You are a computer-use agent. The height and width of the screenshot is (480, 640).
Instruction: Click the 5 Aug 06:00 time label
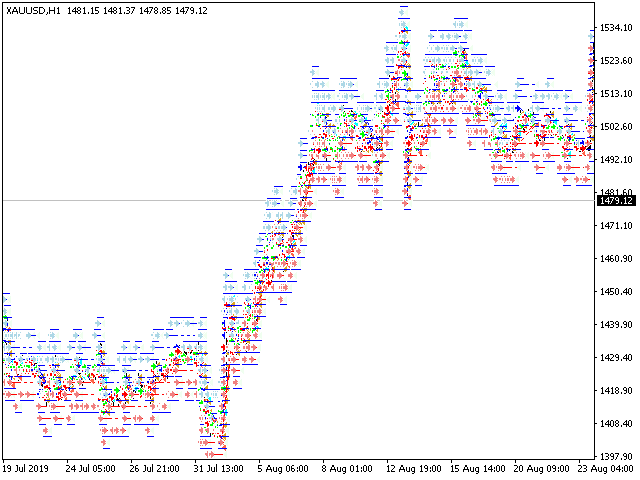click(283, 469)
